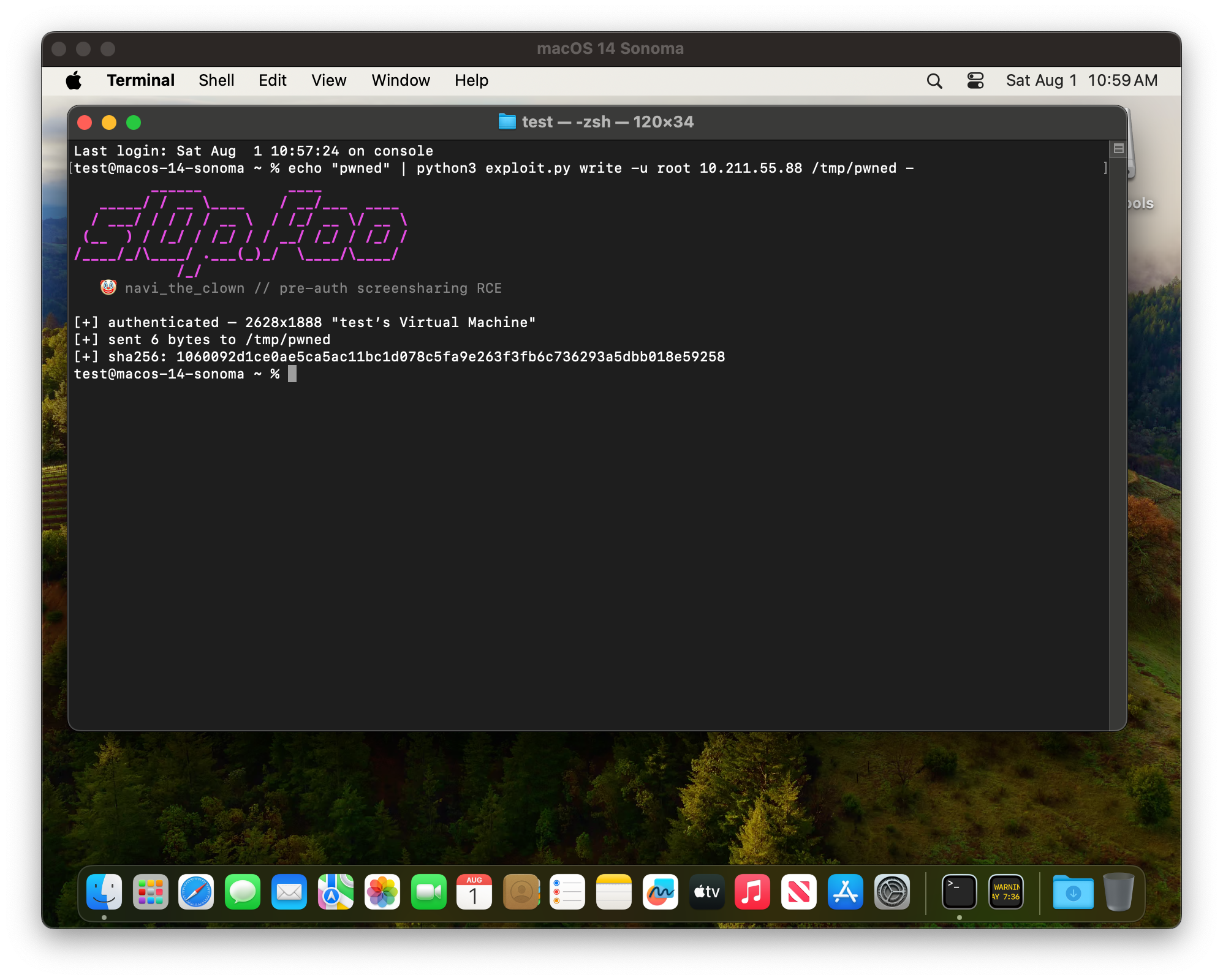Screen dimensions: 1223x980
Task: Open the Apple menu
Action: click(74, 80)
